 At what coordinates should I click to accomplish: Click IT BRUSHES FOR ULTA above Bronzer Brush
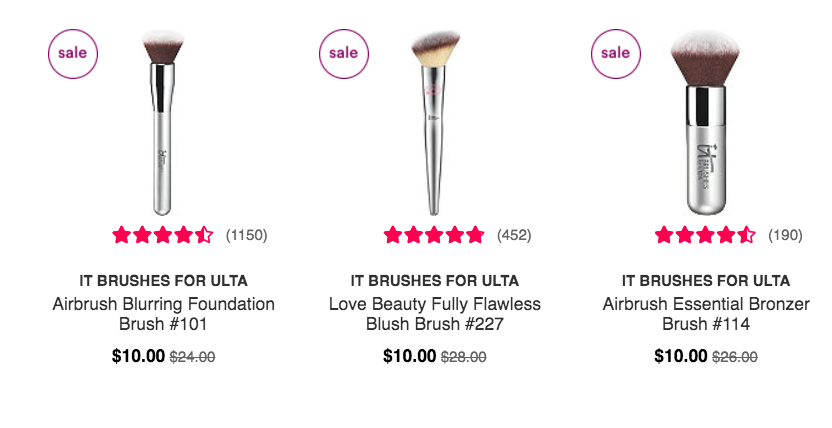click(x=706, y=280)
